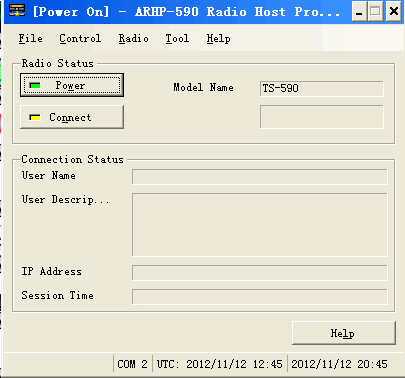Click the User Descrip... label
Viewport: 405px width, 378px height.
(x=65, y=200)
